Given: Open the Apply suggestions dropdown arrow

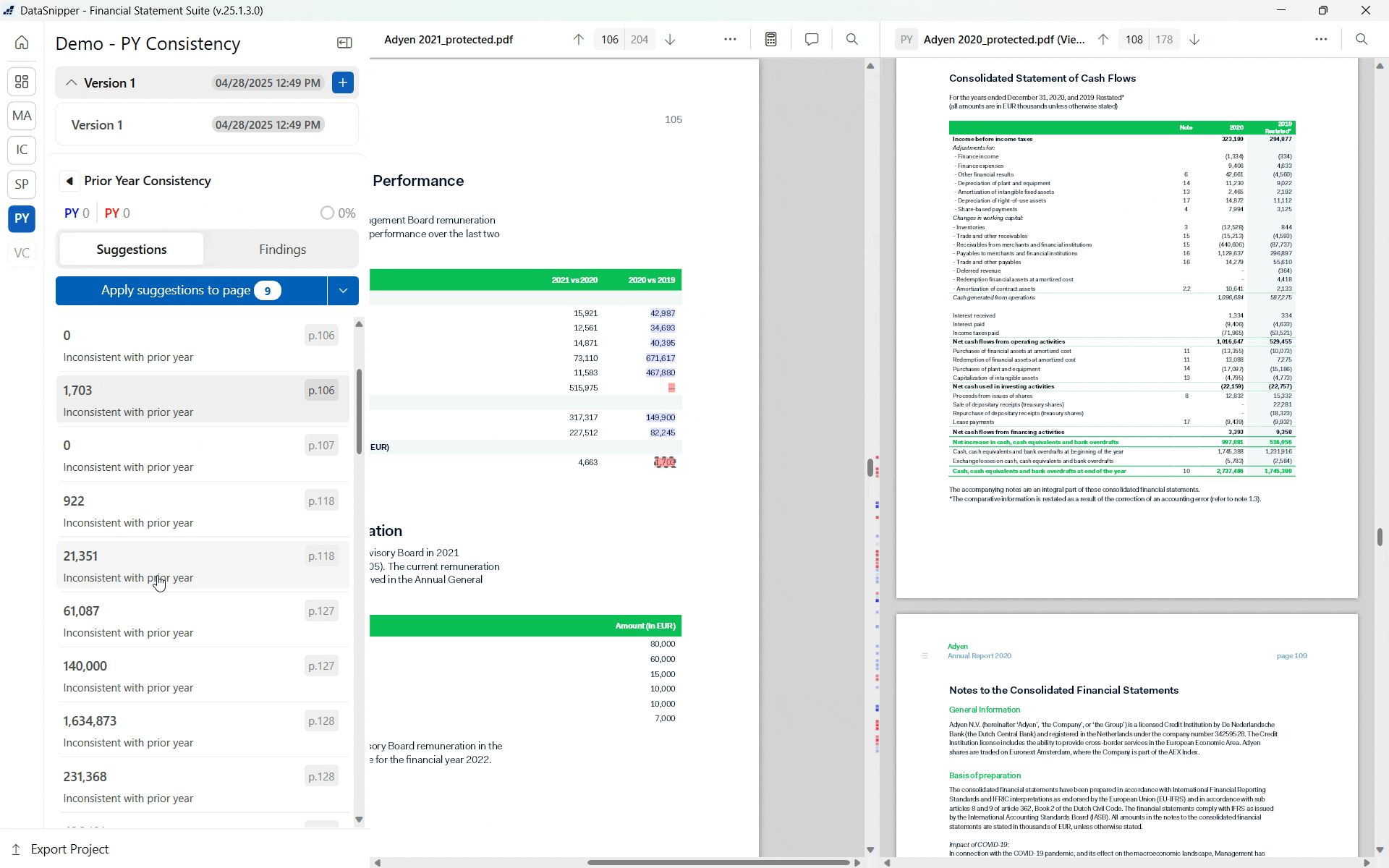Looking at the screenshot, I should pos(342,290).
